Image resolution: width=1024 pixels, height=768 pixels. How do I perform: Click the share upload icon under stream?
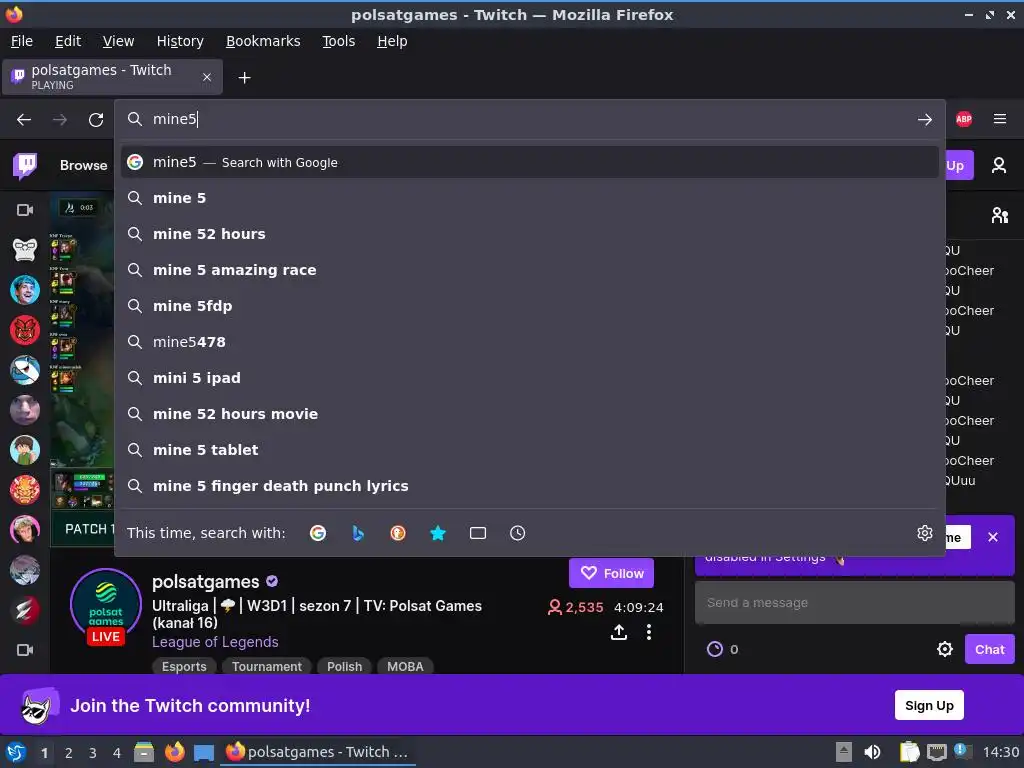click(619, 632)
